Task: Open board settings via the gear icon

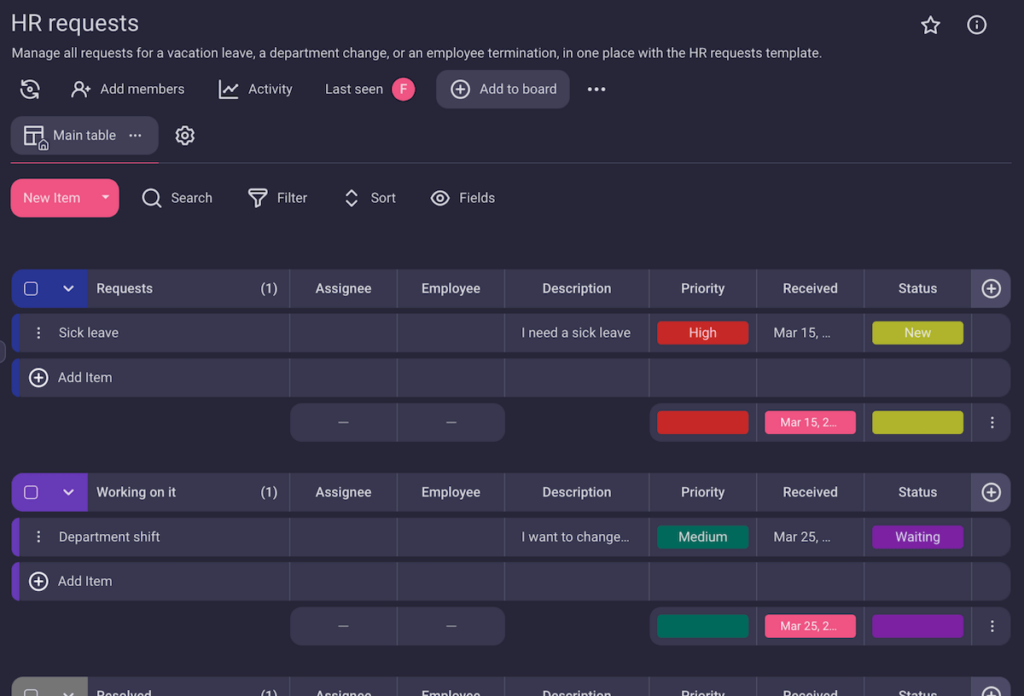Action: pos(185,134)
